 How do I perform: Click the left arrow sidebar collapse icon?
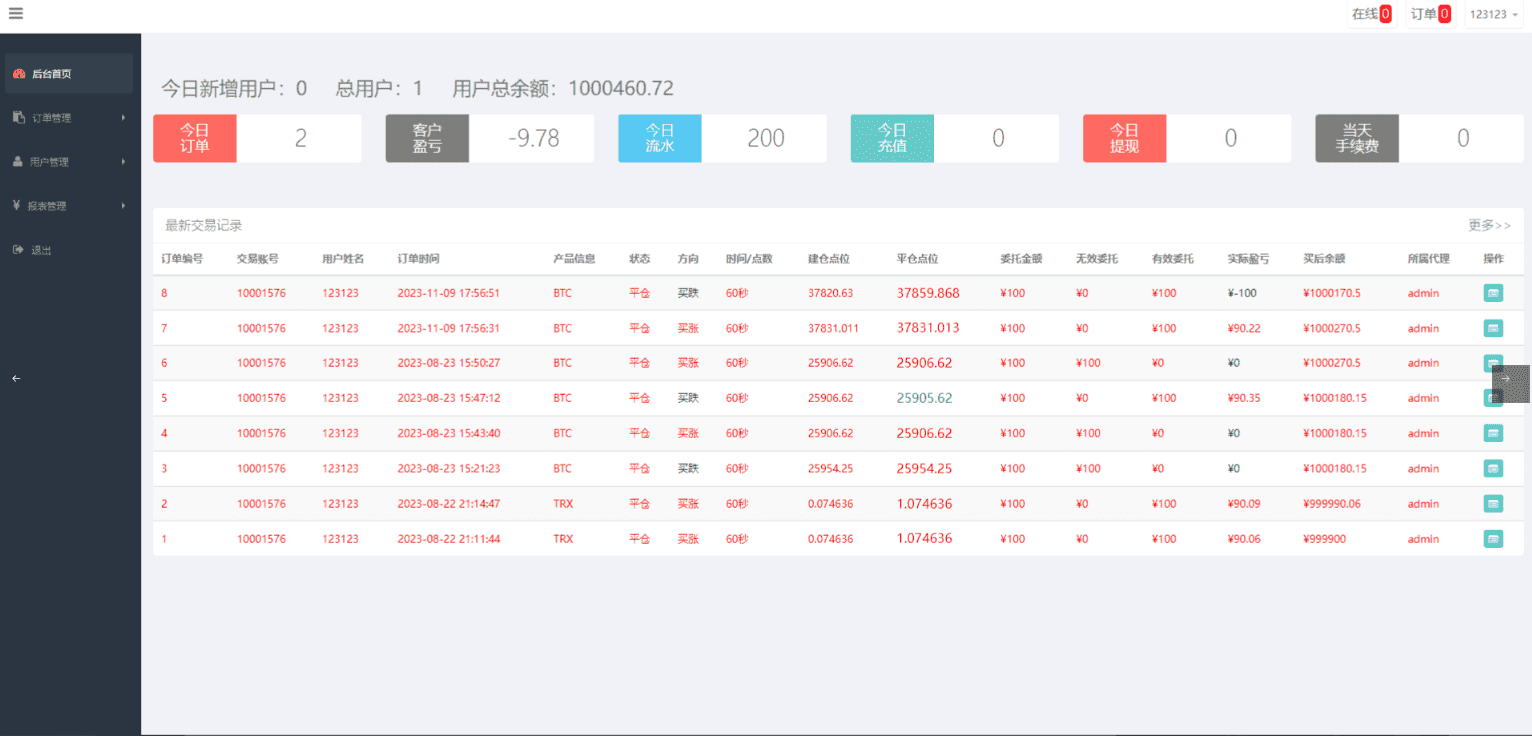16,378
